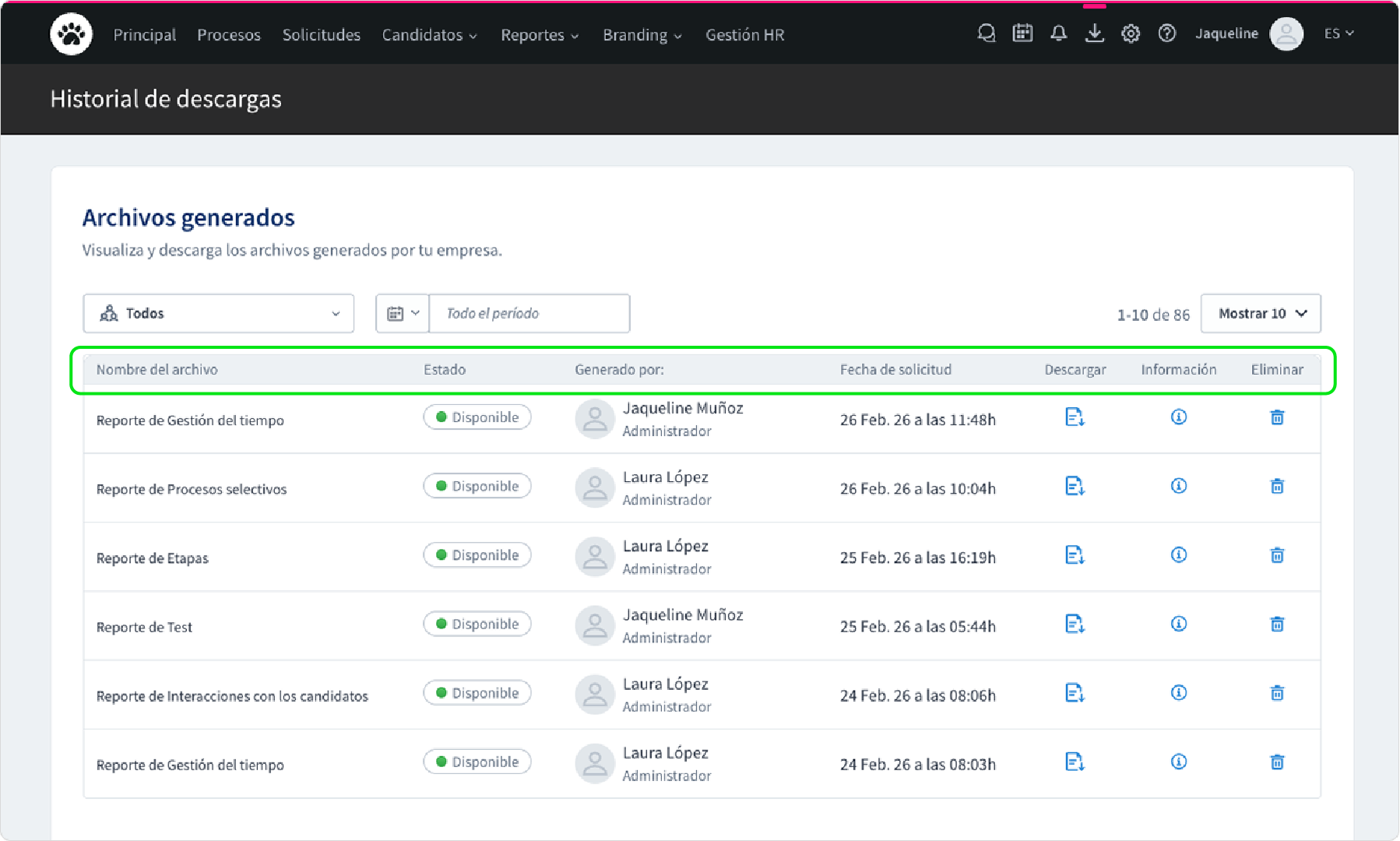Click the paw logo home icon
The height and width of the screenshot is (841, 1400).
71,34
